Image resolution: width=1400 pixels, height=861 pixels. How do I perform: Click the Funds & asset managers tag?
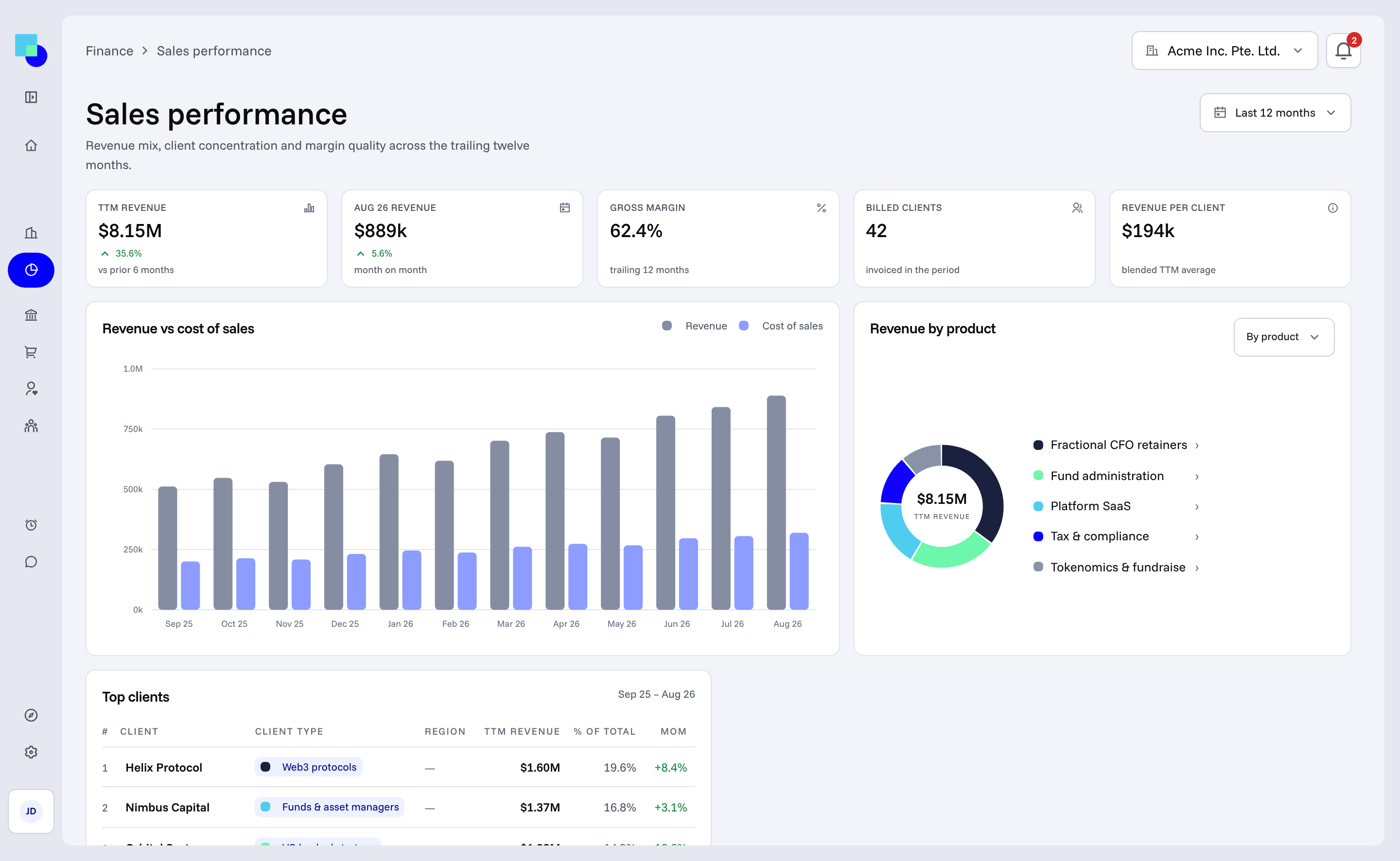pos(329,807)
